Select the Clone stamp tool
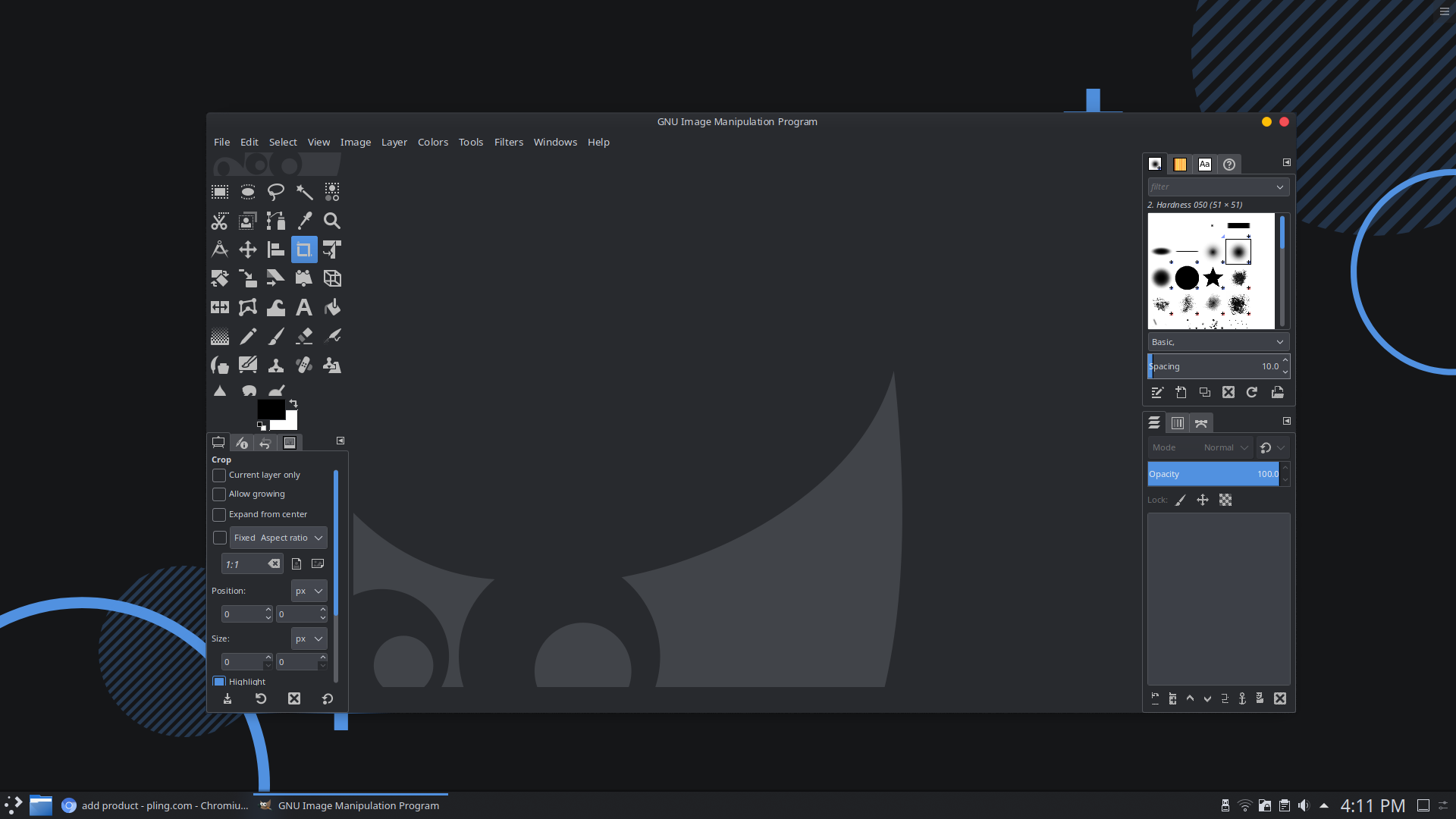This screenshot has height=819, width=1456. click(276, 366)
